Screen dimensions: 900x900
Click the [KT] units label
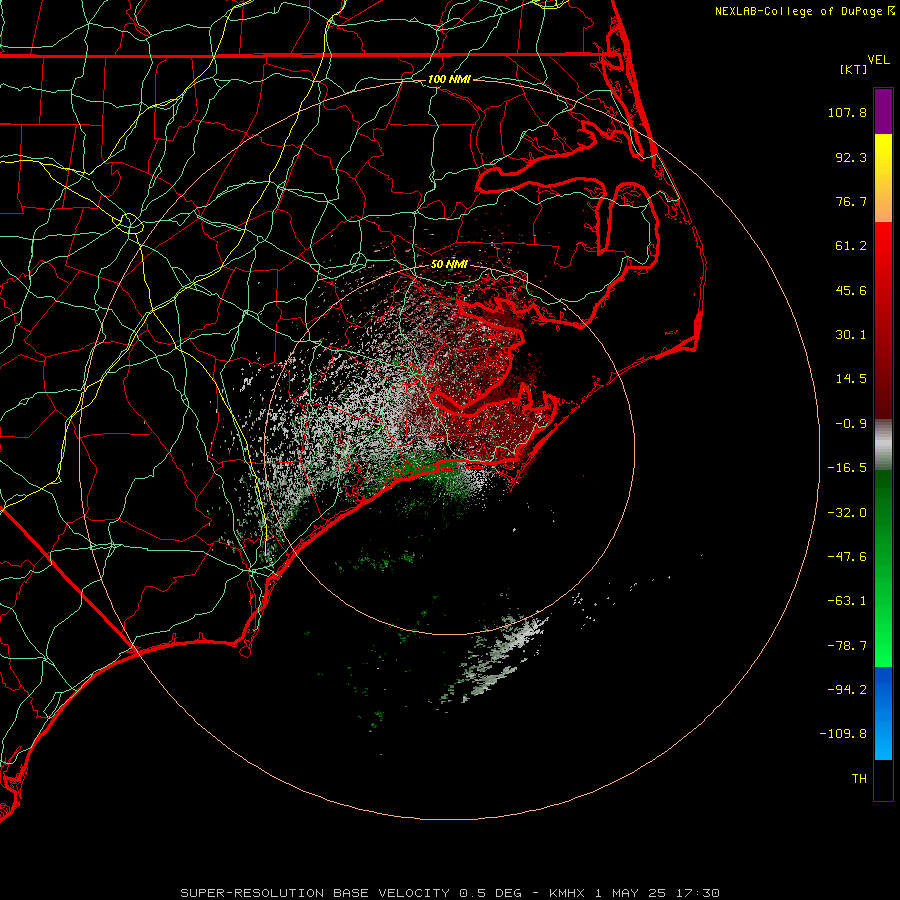(x=854, y=69)
